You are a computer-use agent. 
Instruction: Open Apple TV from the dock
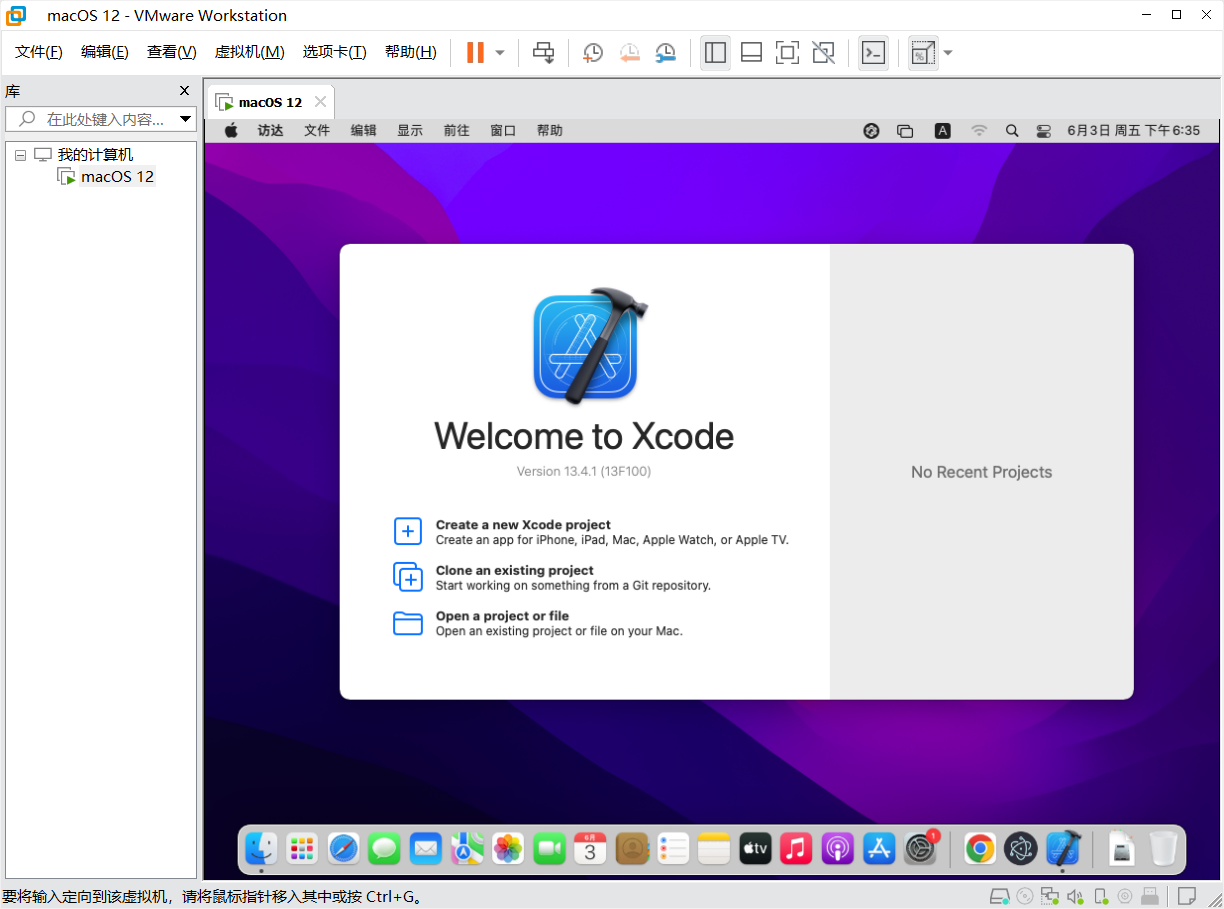pyautogui.click(x=755, y=849)
